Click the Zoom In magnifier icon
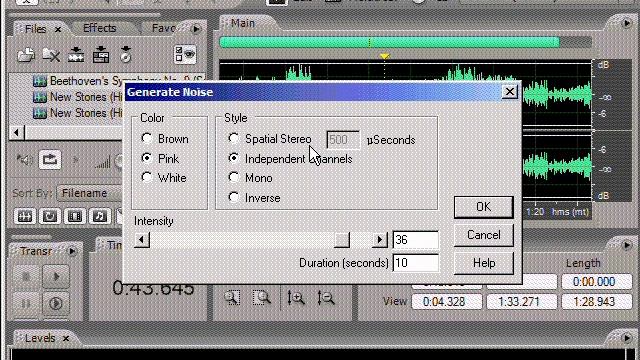 click(232, 298)
